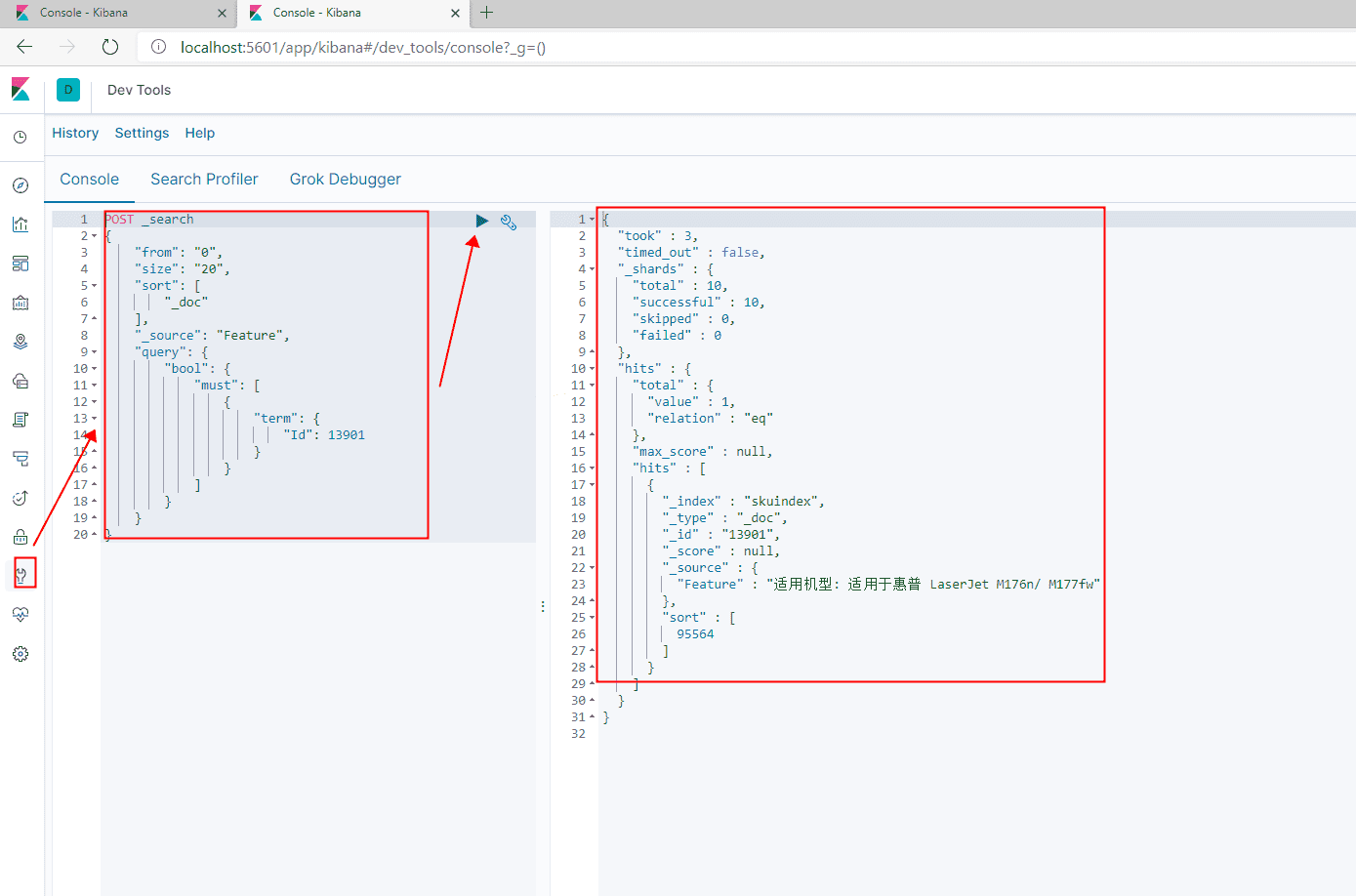This screenshot has width=1356, height=896.
Task: Select the Console tab in Dev Tools
Action: pos(90,180)
